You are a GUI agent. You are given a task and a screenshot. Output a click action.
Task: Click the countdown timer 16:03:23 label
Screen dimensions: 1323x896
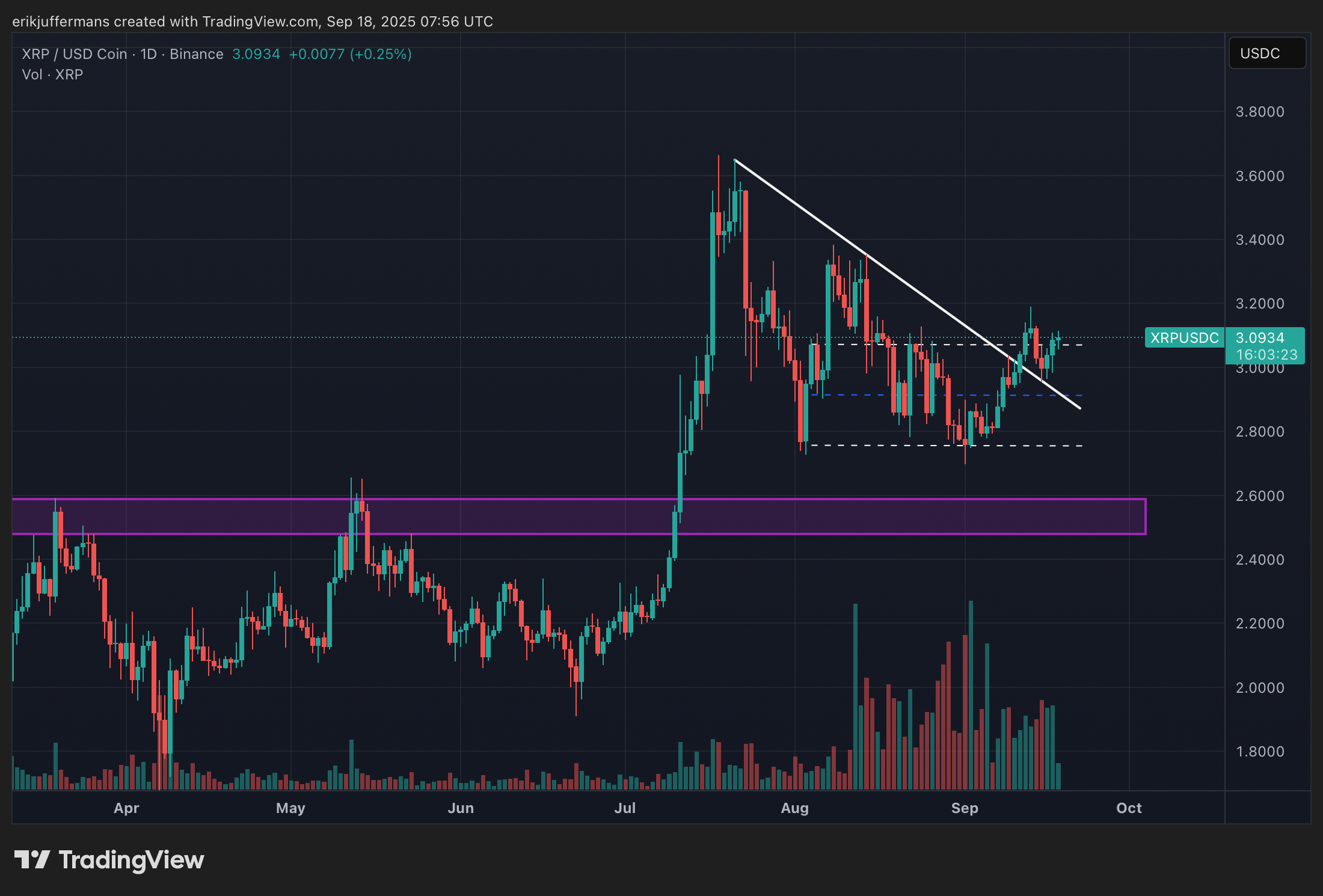(x=1266, y=355)
